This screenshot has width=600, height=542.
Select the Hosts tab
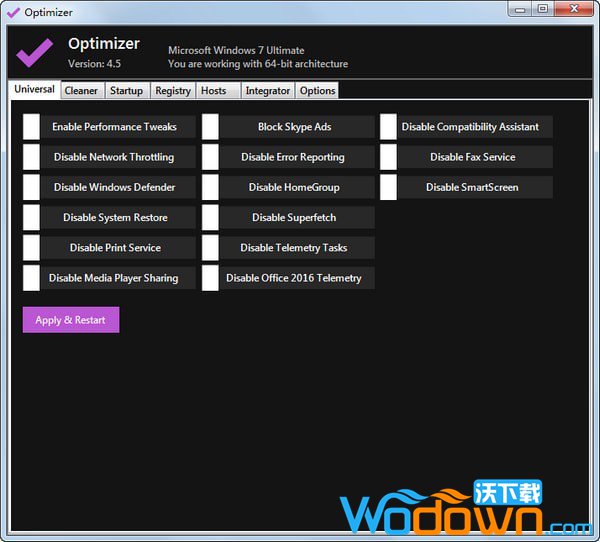click(x=218, y=91)
